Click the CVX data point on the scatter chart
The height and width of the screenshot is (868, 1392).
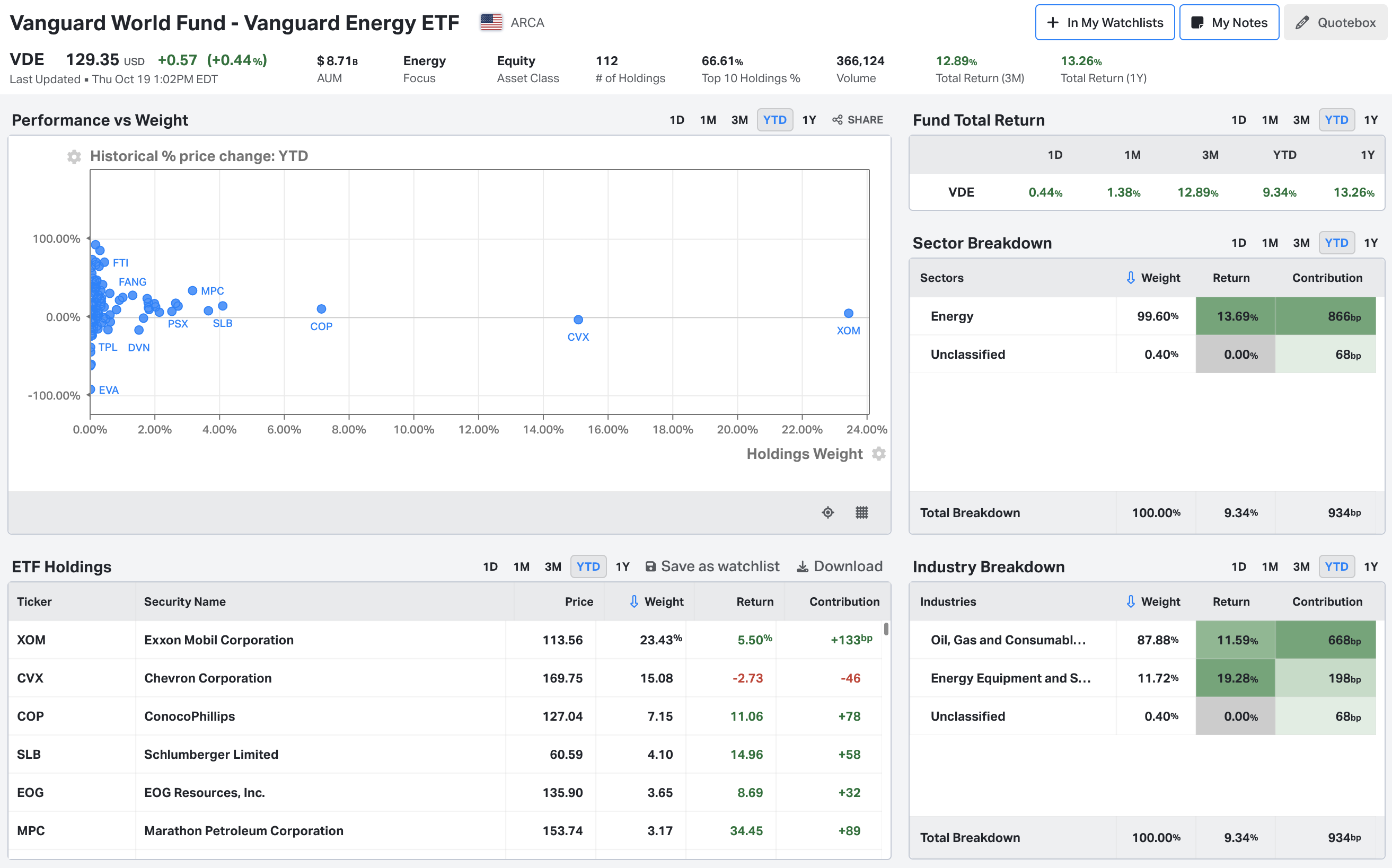point(578,320)
